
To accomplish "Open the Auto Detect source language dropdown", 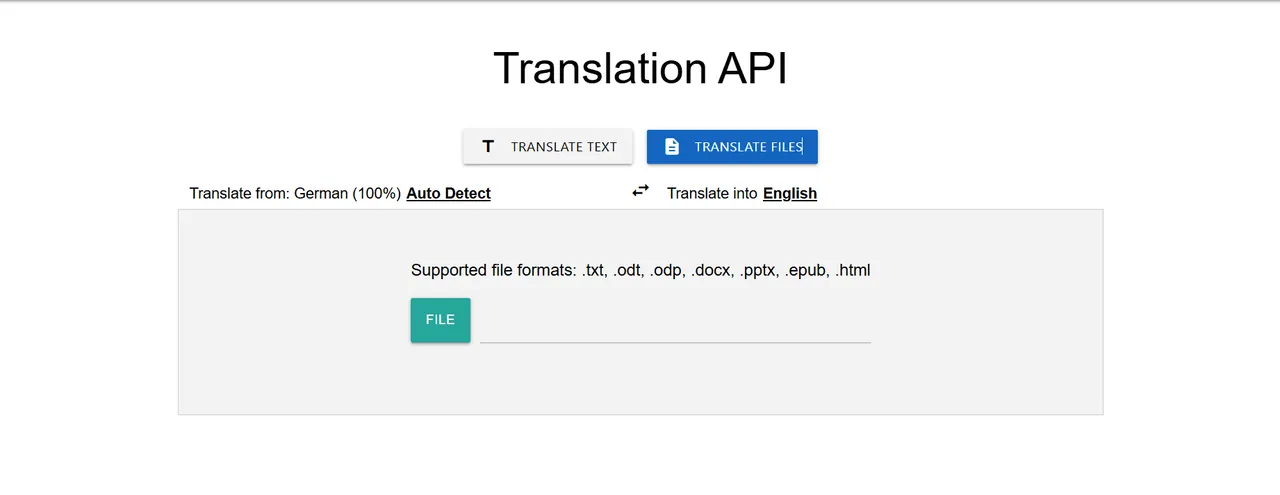I will [x=448, y=193].
